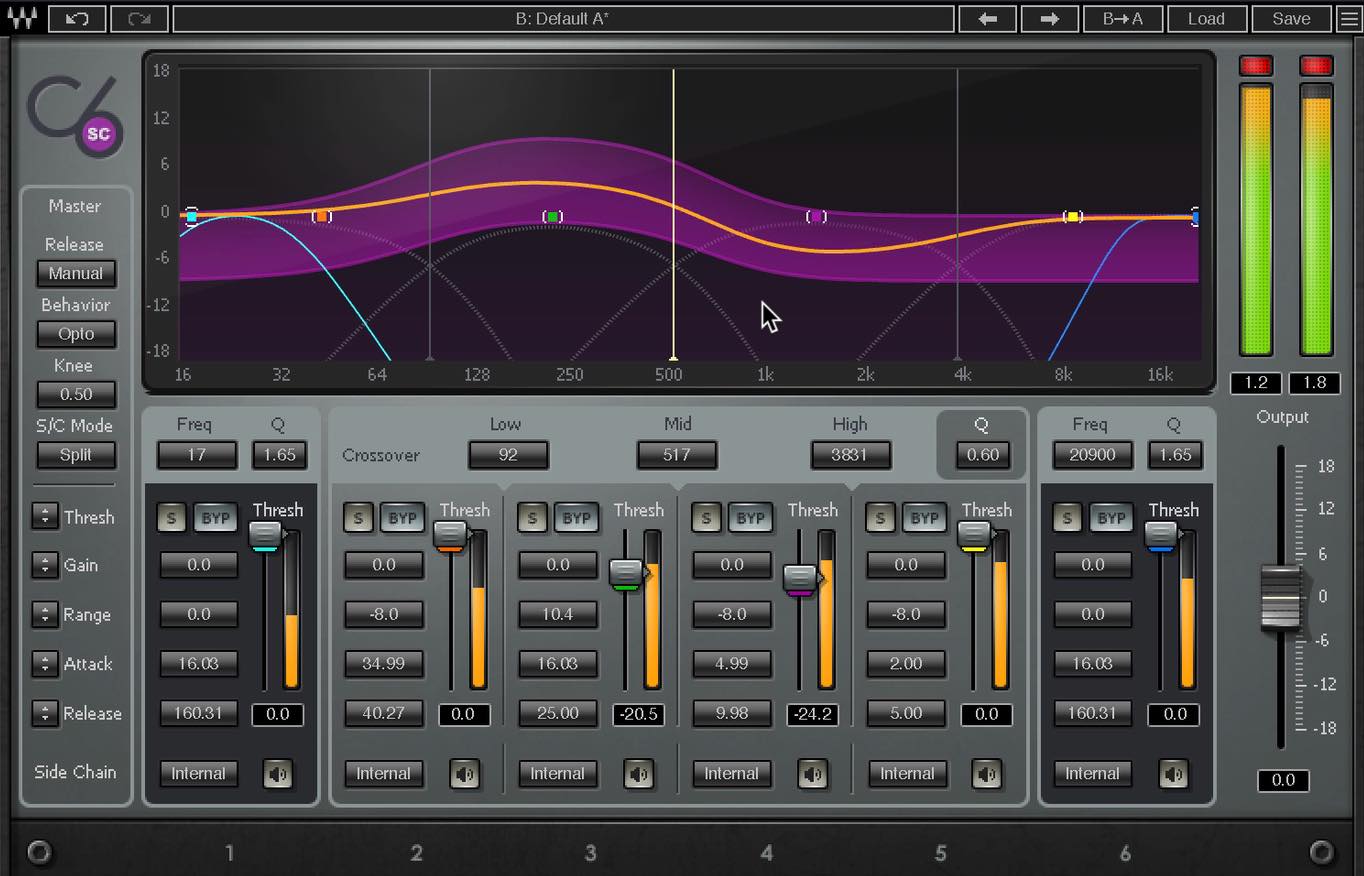Screen dimensions: 1364x876
Task: Click the Output fader handle
Action: [1280, 598]
